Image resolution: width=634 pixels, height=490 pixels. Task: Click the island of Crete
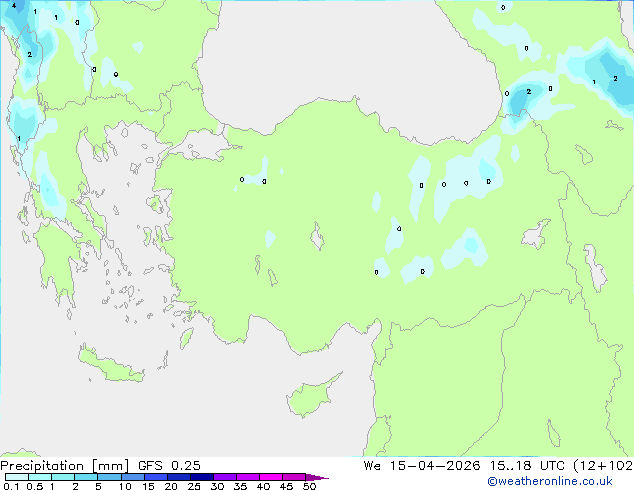coord(111,365)
